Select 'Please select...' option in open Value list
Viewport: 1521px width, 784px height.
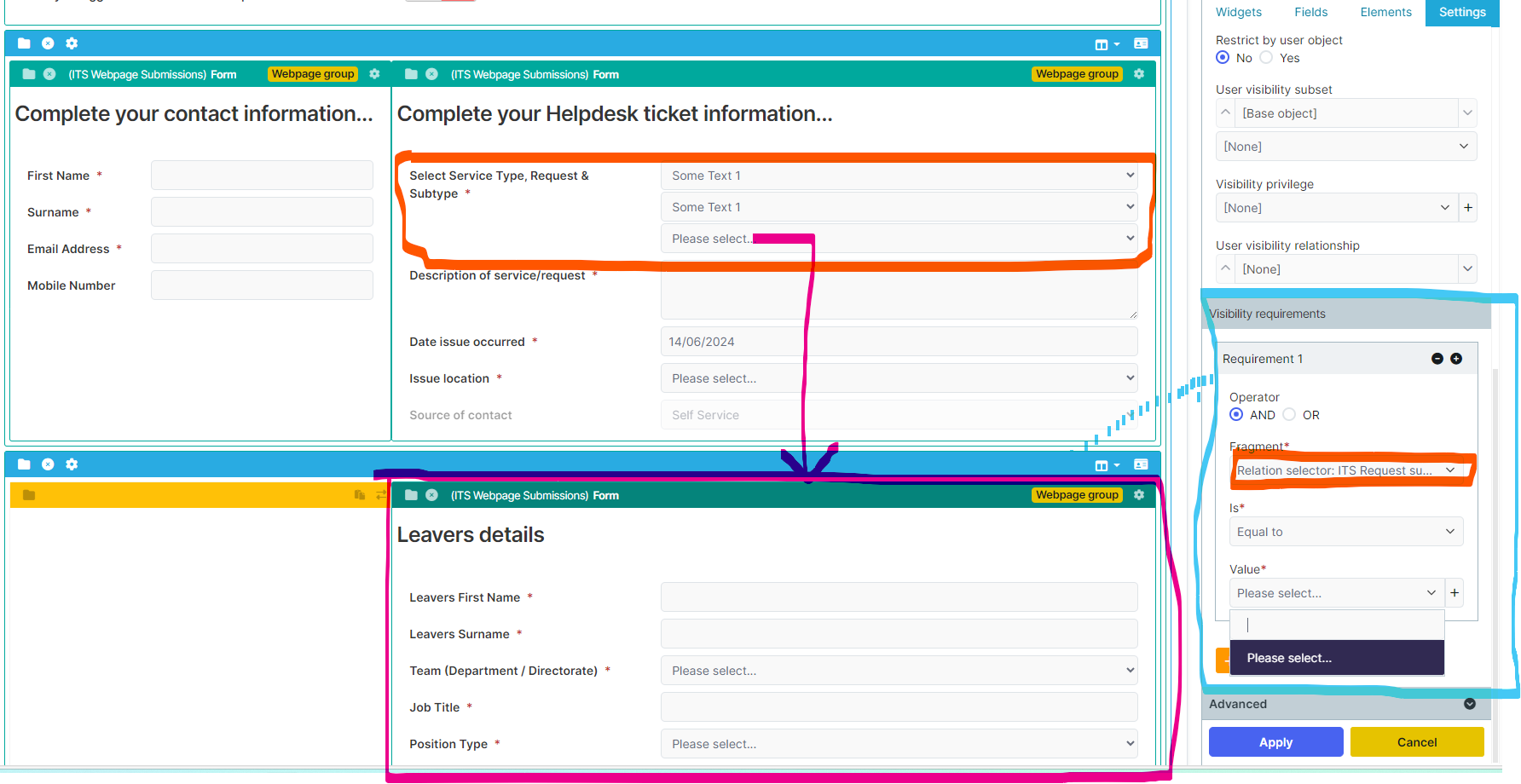[1337, 658]
